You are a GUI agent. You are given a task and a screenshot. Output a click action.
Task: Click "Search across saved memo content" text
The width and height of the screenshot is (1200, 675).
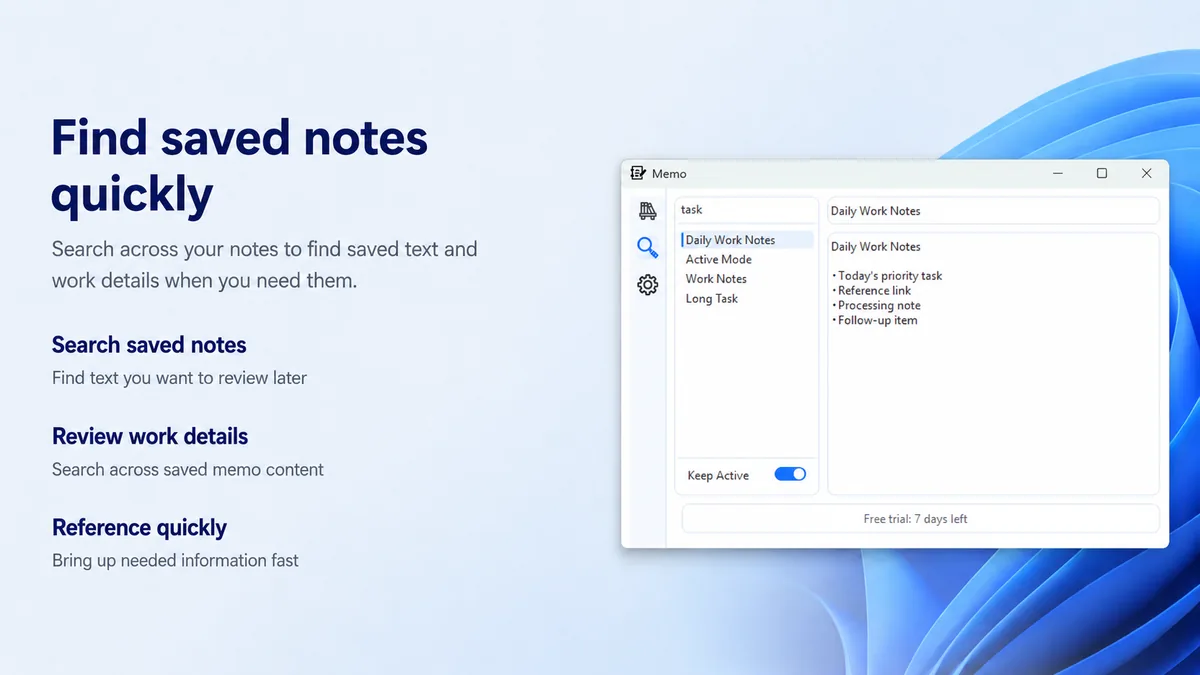pyautogui.click(x=188, y=469)
